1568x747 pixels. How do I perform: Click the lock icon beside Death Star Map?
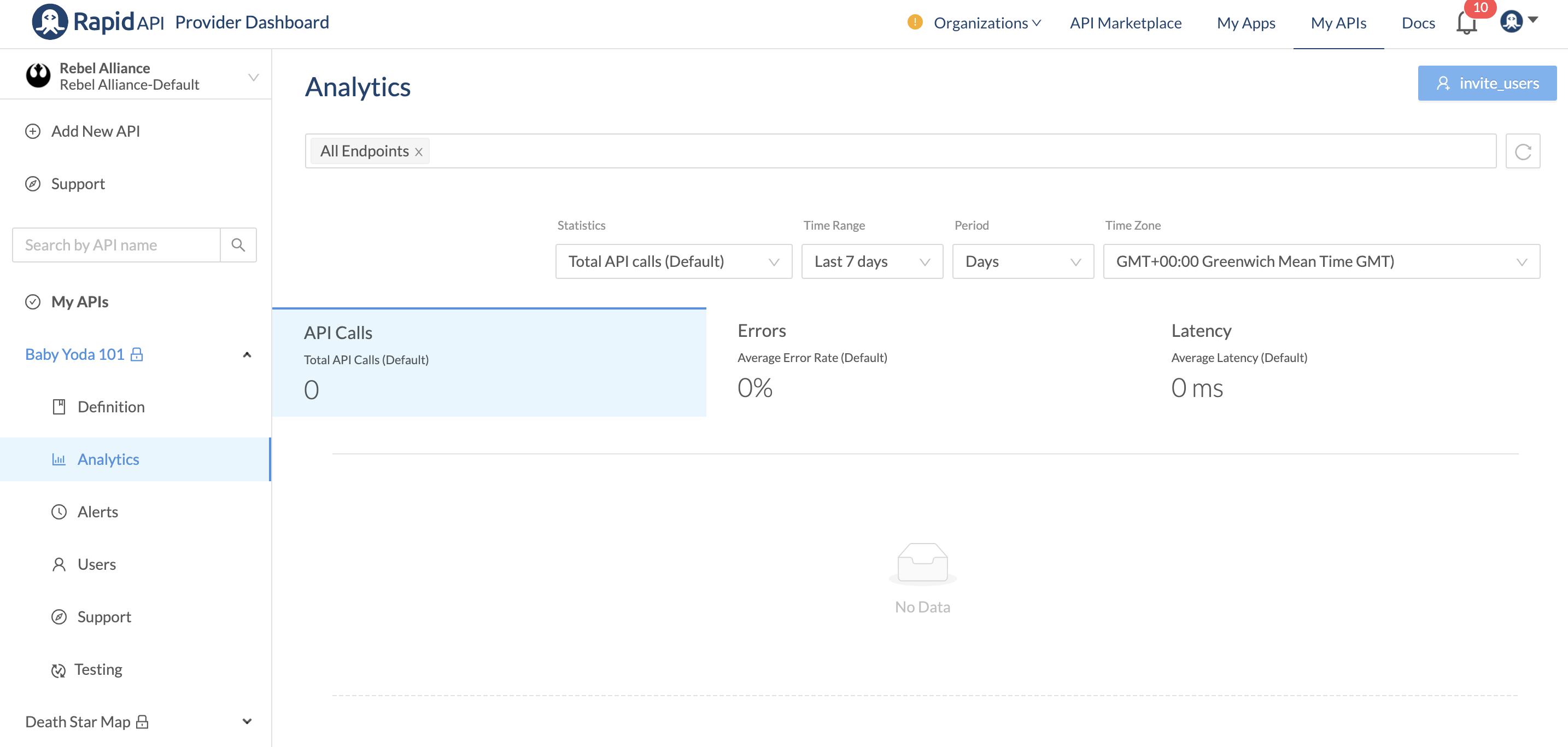click(143, 722)
